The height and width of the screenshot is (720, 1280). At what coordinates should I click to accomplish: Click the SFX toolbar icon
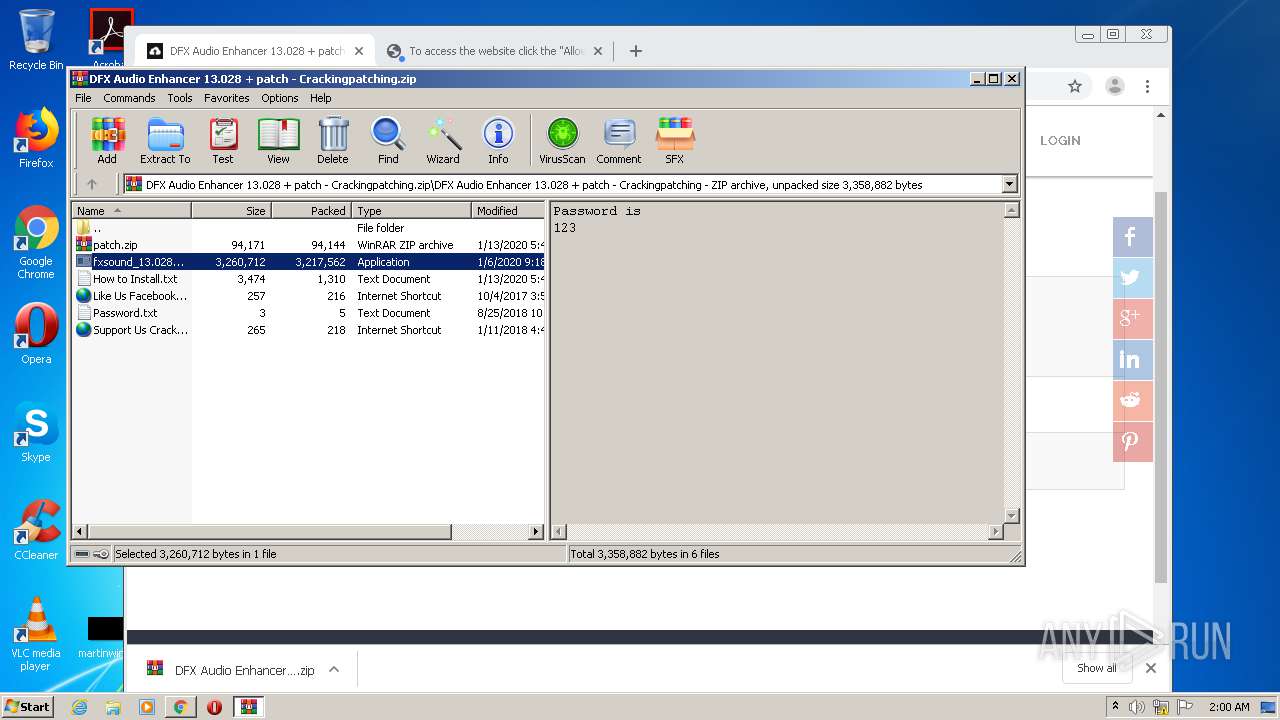(675, 141)
